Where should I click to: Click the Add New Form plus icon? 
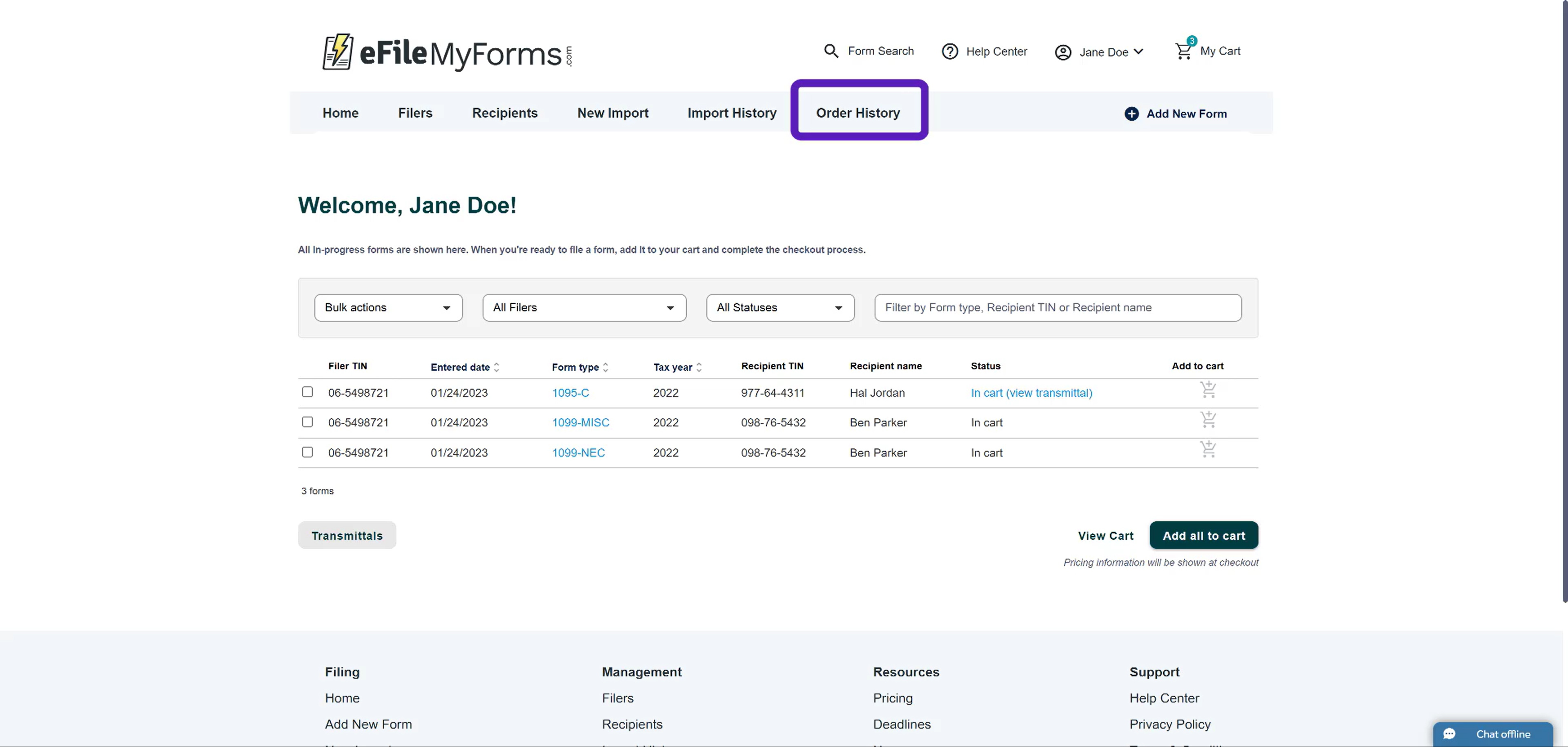(1131, 114)
